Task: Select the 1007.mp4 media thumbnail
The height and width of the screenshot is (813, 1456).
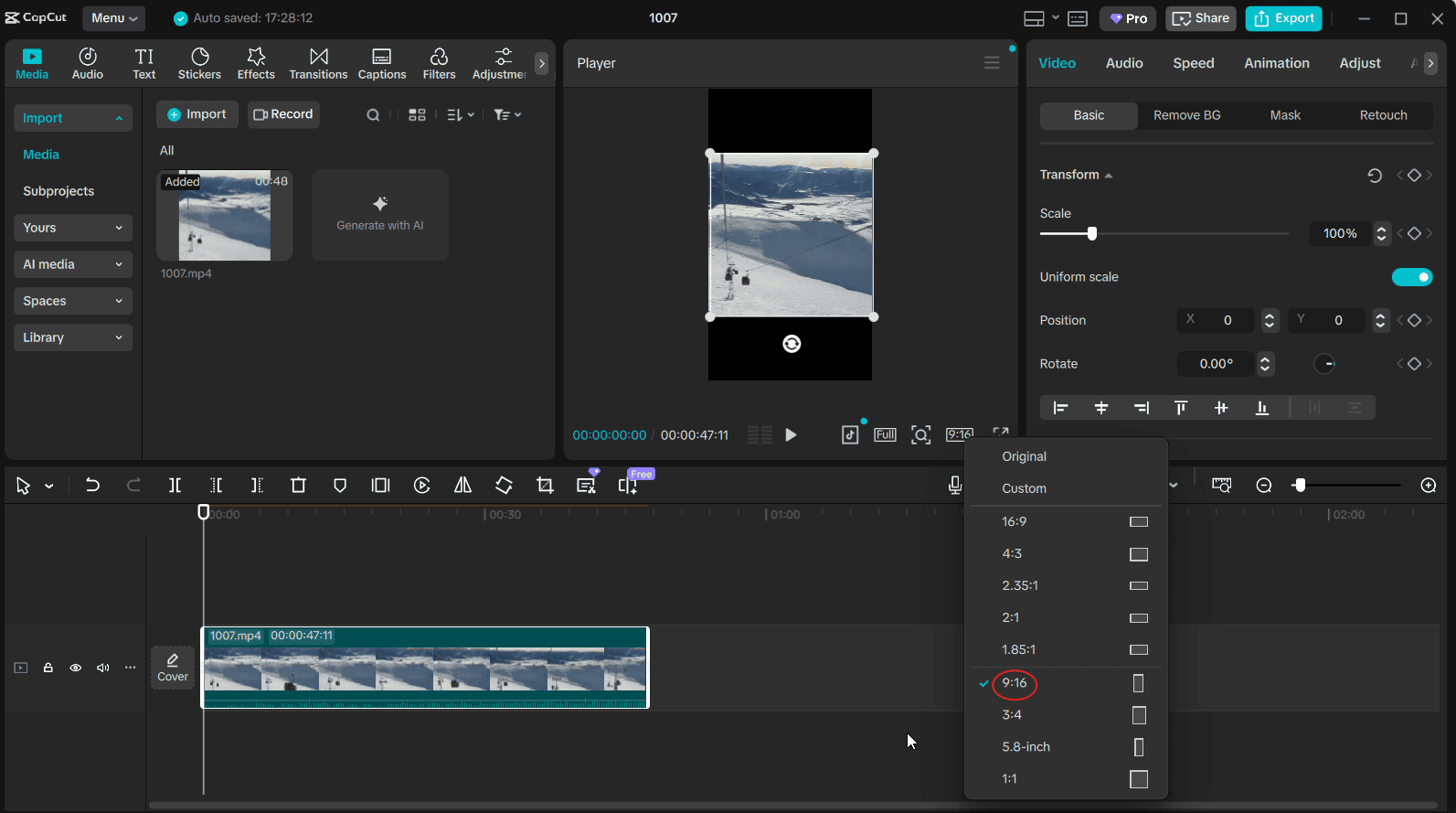Action: point(225,216)
